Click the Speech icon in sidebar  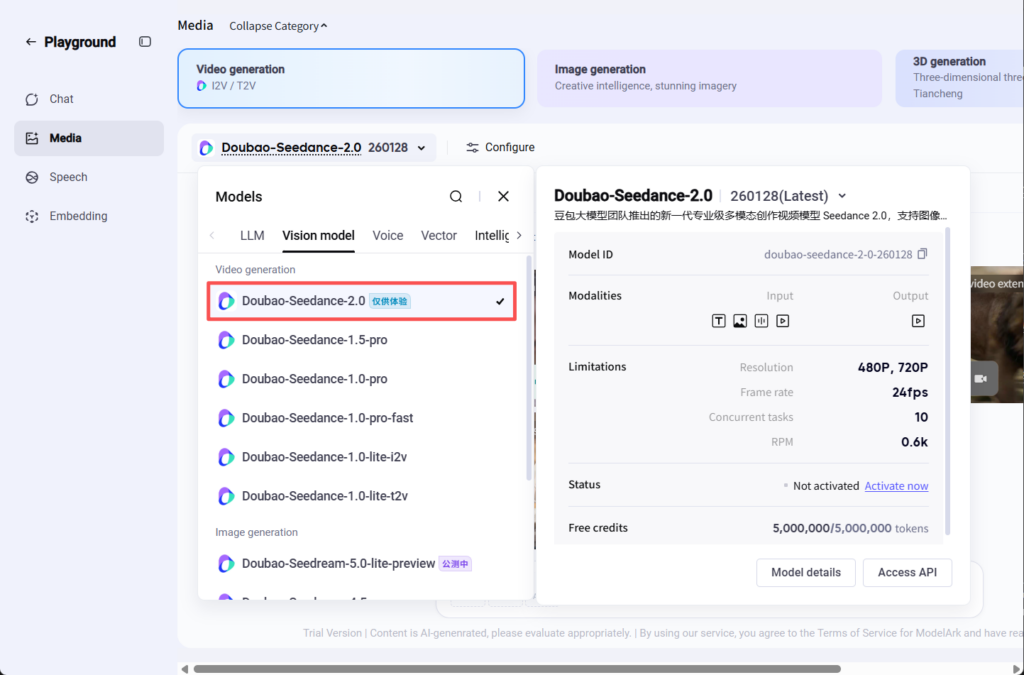point(32,177)
